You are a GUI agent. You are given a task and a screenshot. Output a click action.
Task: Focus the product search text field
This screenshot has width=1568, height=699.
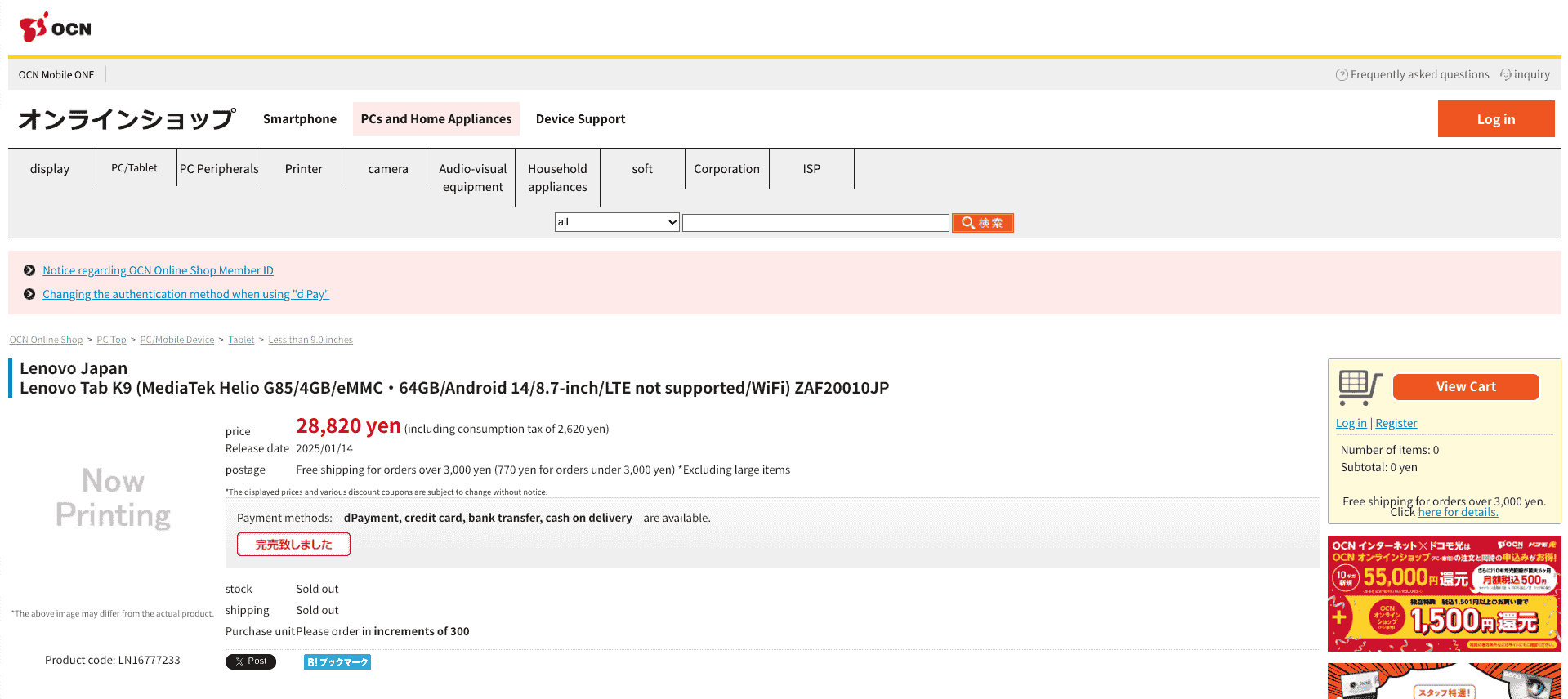(815, 223)
